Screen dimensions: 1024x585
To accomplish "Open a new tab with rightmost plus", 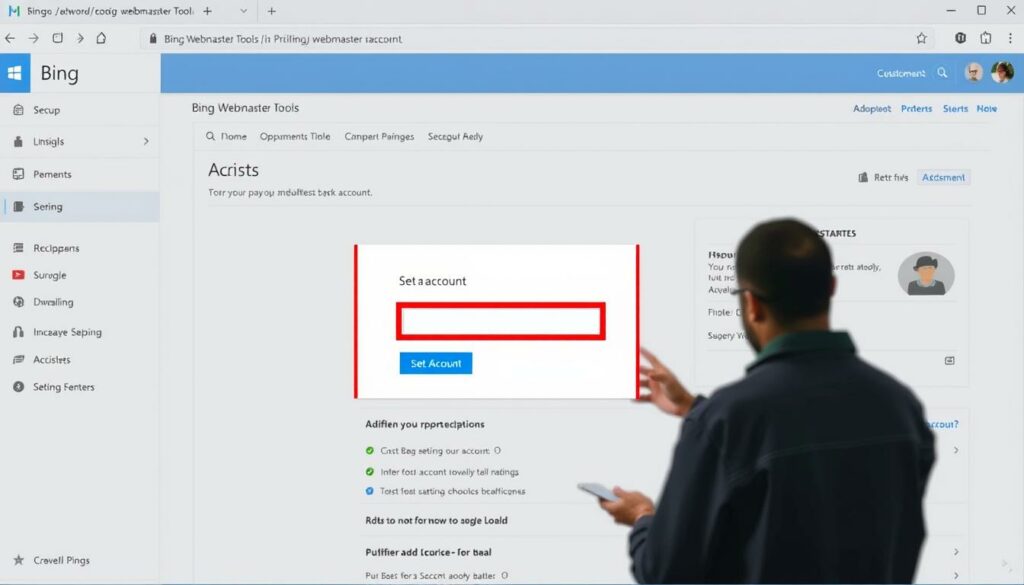I will [x=272, y=11].
